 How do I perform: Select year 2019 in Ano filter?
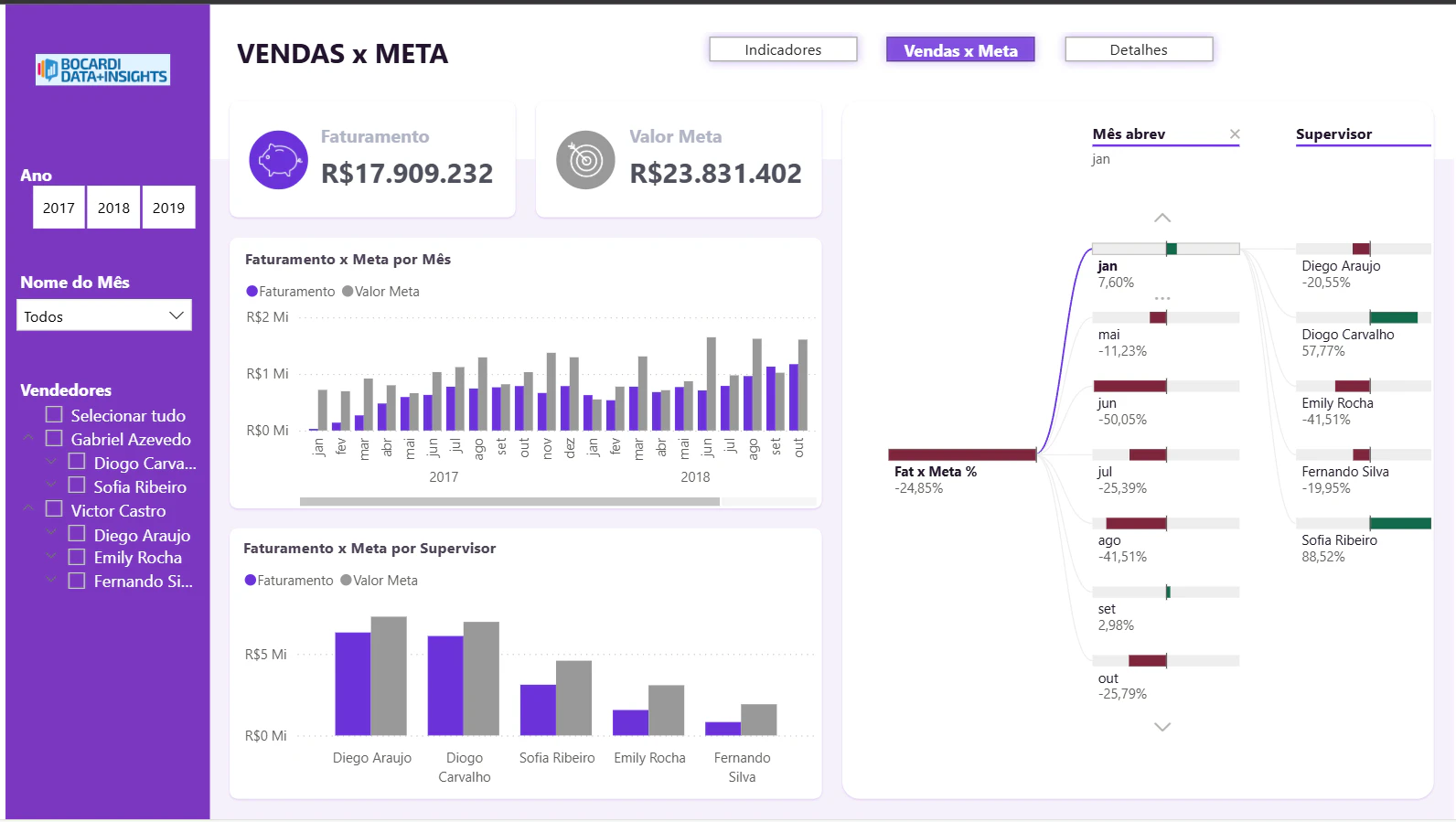[x=168, y=208]
